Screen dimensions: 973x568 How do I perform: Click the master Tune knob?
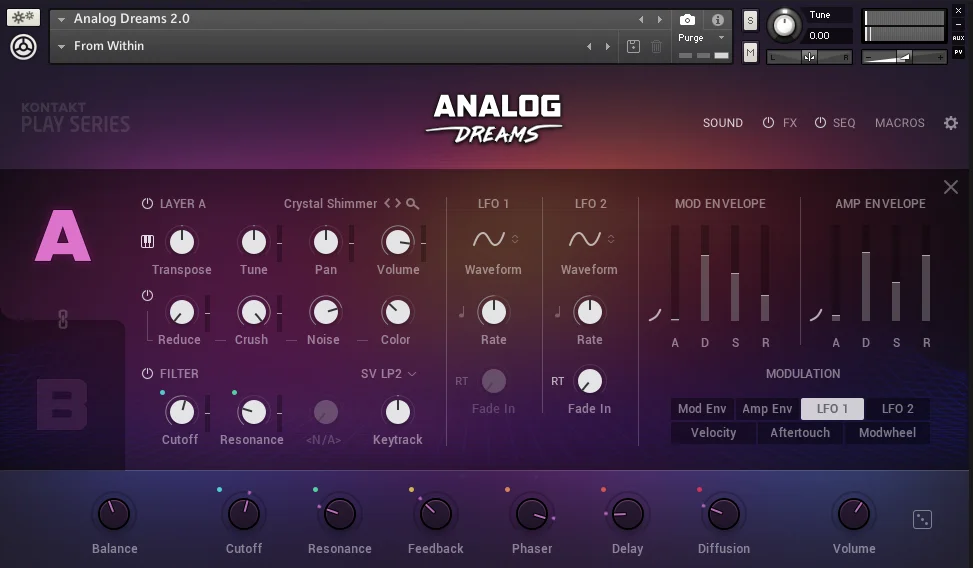(x=784, y=26)
